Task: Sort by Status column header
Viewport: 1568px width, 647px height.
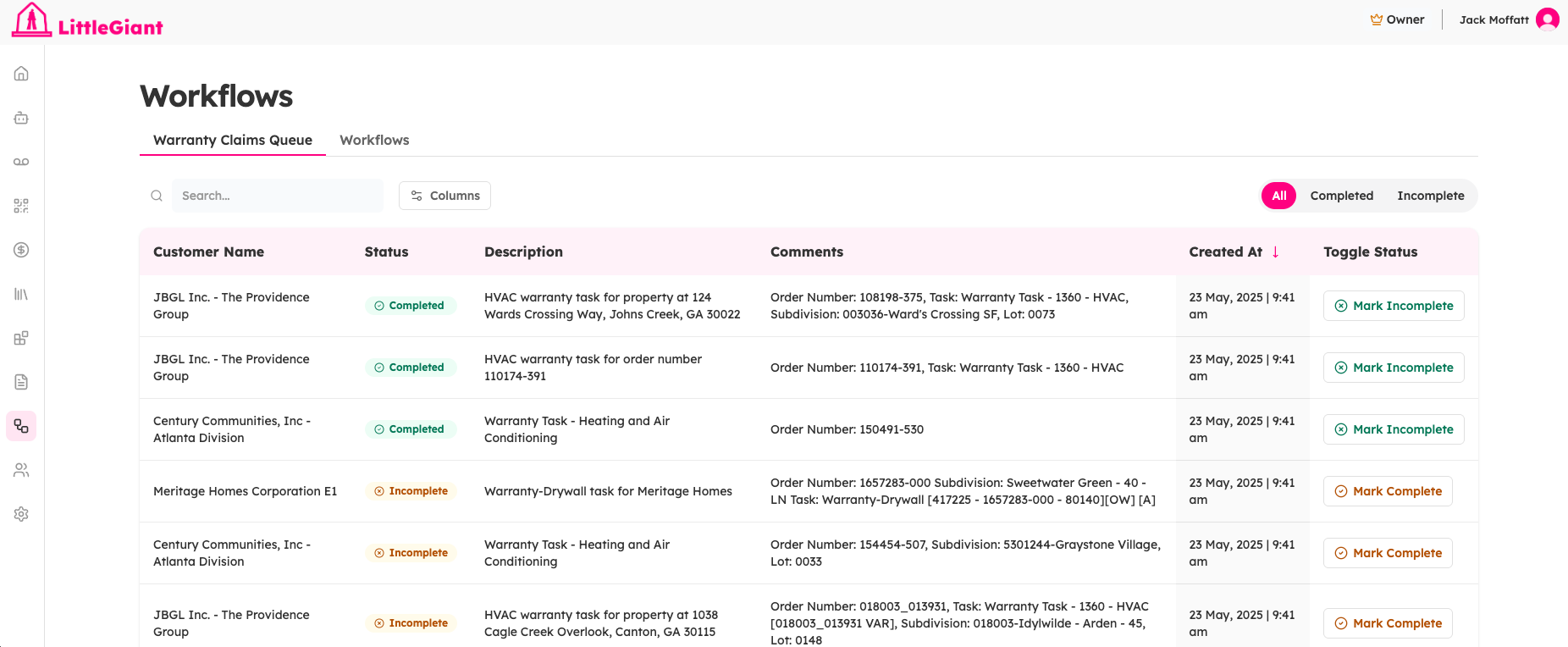Action: [x=386, y=252]
